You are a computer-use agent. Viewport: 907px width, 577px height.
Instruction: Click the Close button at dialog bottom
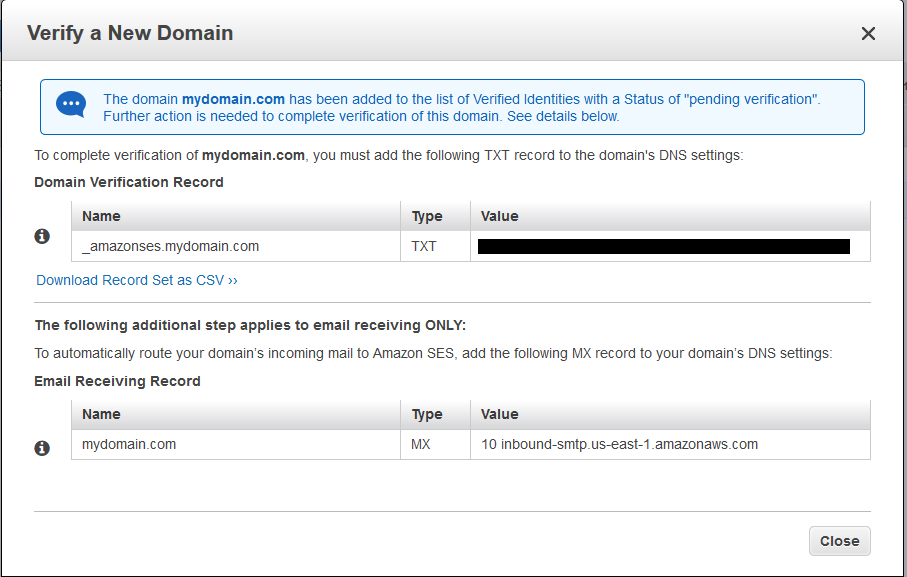click(x=839, y=541)
